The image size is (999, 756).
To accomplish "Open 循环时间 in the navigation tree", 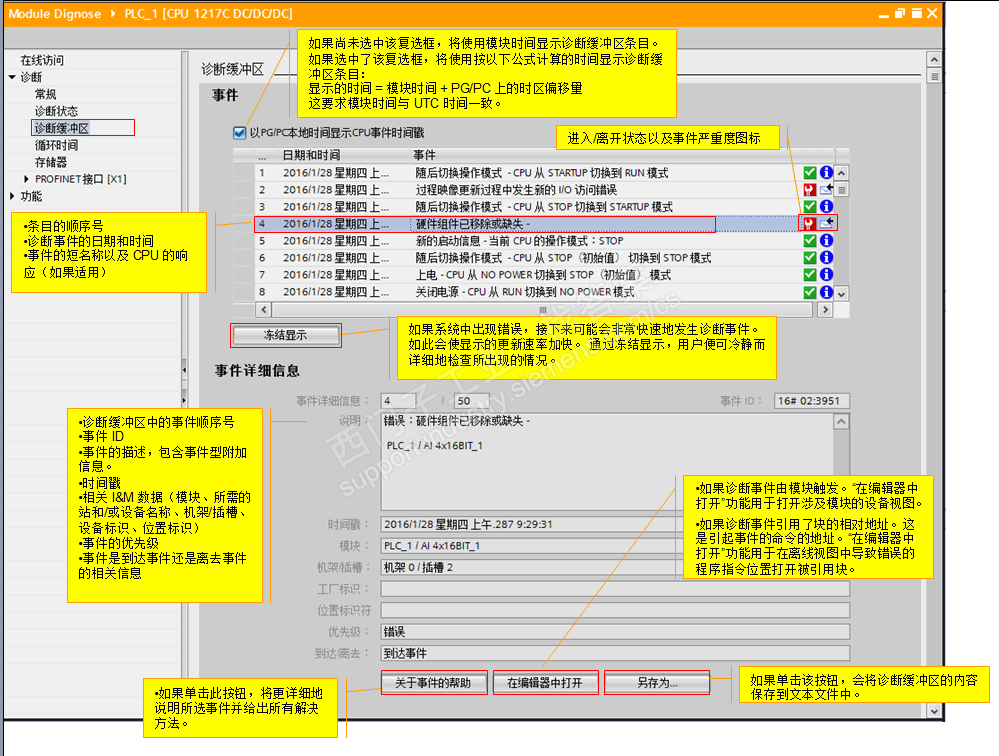I will pos(56,145).
